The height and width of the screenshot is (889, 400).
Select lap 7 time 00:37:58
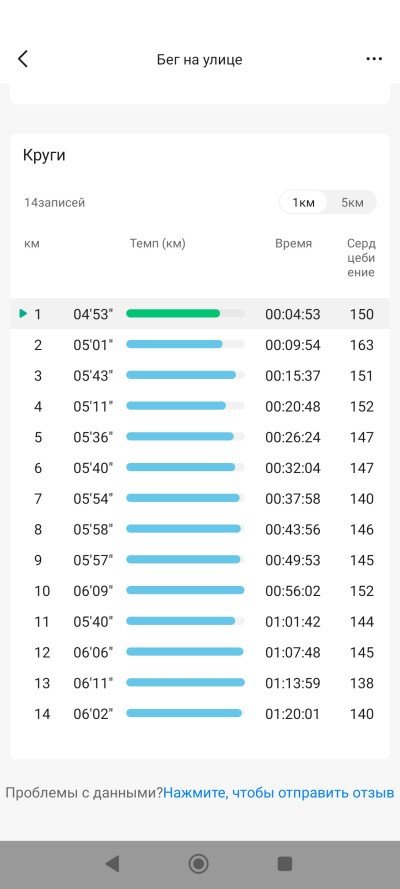click(x=293, y=499)
